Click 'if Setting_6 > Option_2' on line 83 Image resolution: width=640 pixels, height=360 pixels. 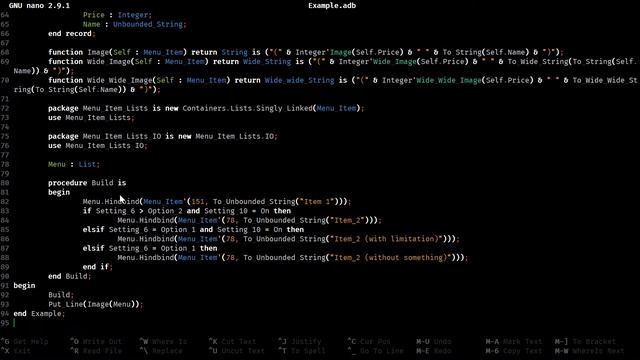pyautogui.click(x=133, y=211)
